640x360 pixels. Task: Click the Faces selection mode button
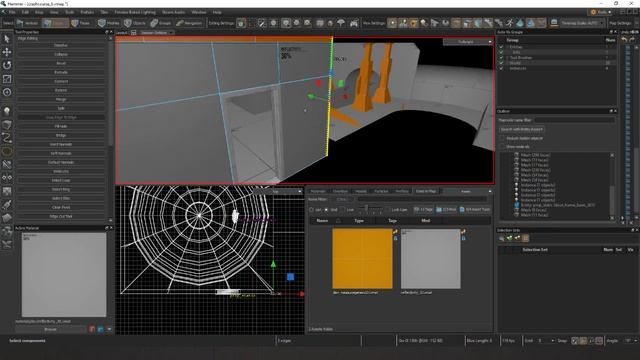click(x=81, y=23)
